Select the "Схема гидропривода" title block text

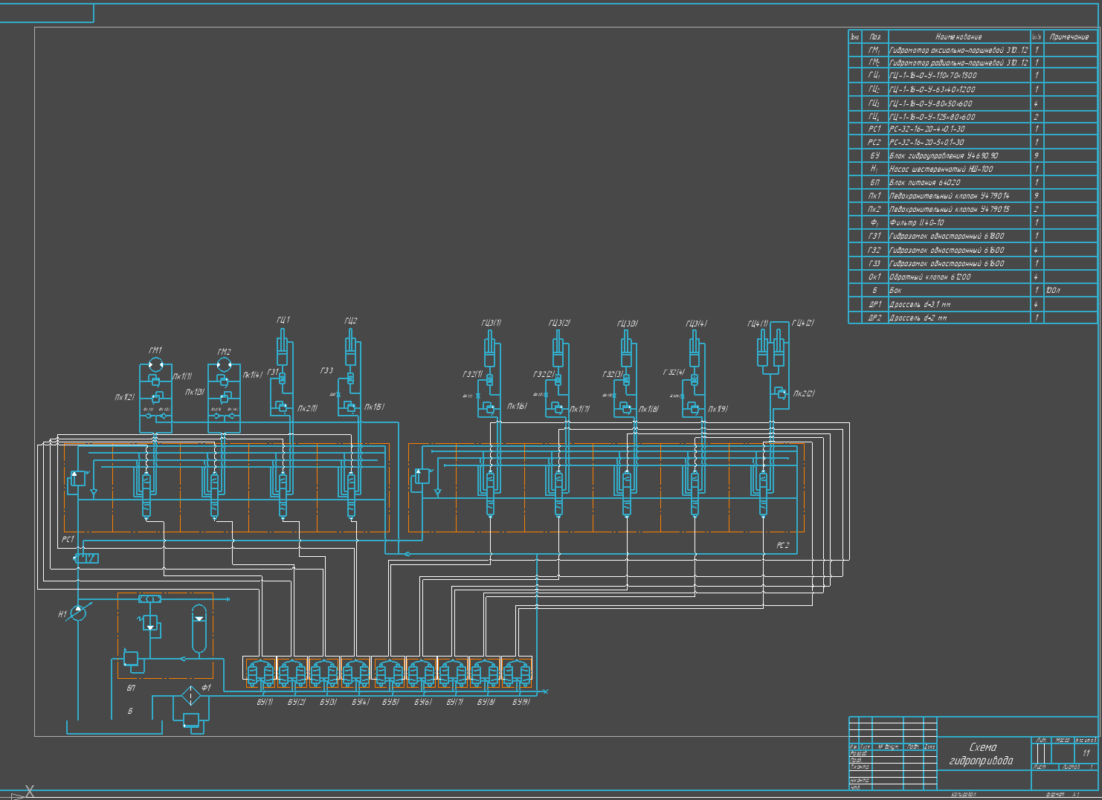pyautogui.click(x=980, y=754)
